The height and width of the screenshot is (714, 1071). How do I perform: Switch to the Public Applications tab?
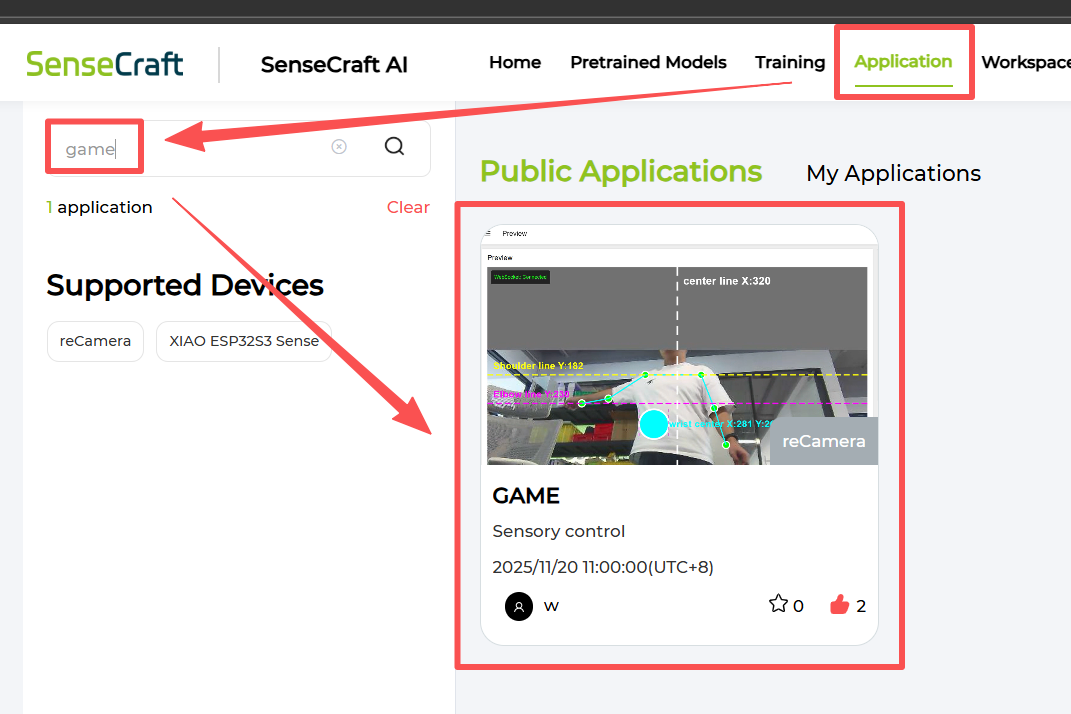pos(621,172)
